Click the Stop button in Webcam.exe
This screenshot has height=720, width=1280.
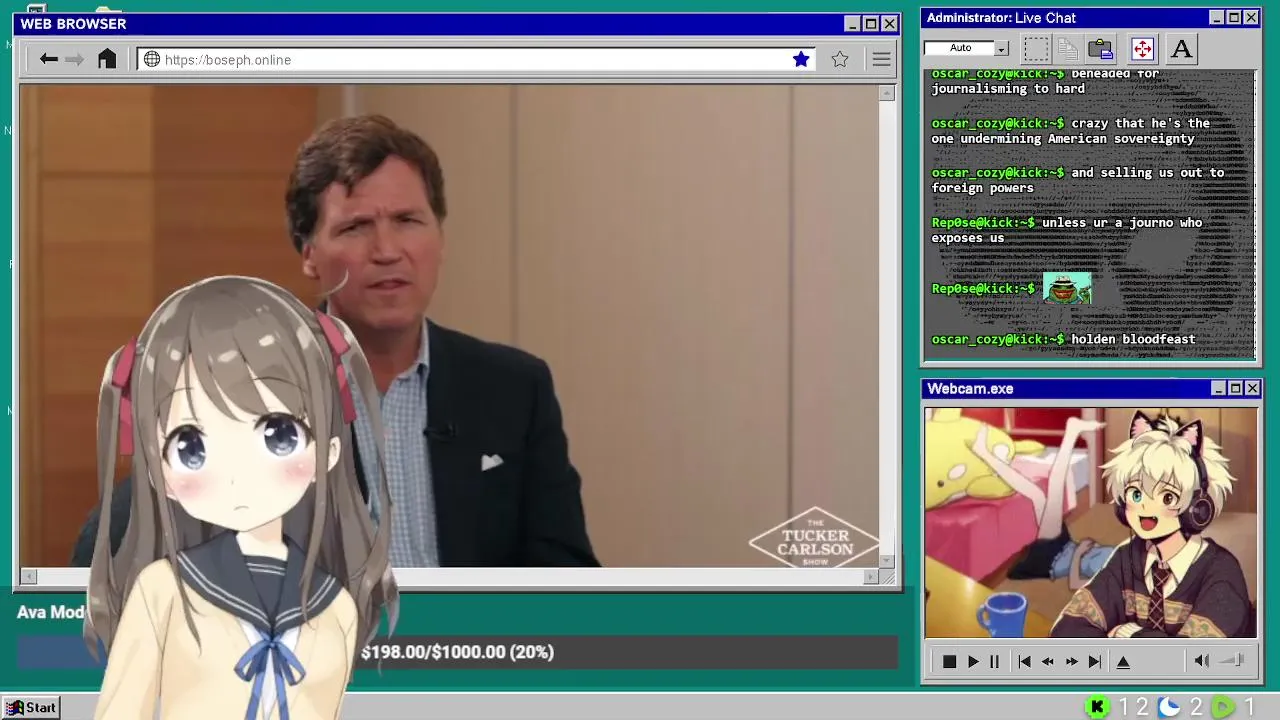pos(949,661)
